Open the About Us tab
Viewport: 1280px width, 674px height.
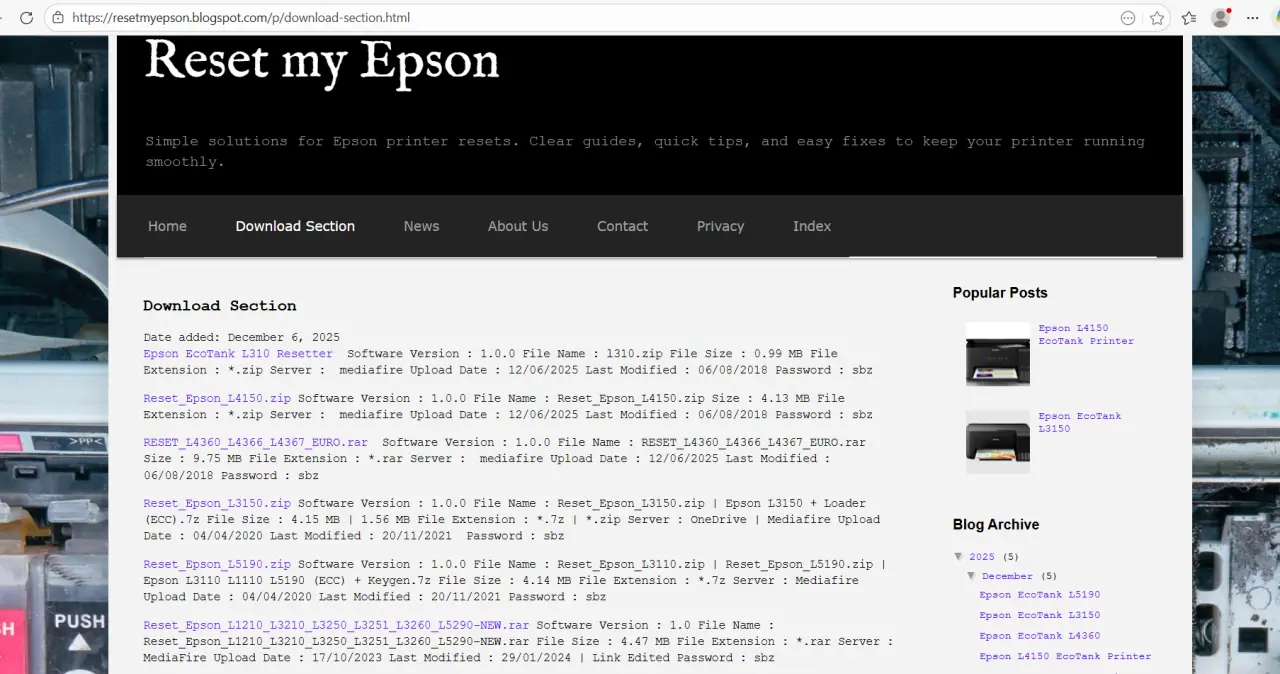pyautogui.click(x=518, y=226)
